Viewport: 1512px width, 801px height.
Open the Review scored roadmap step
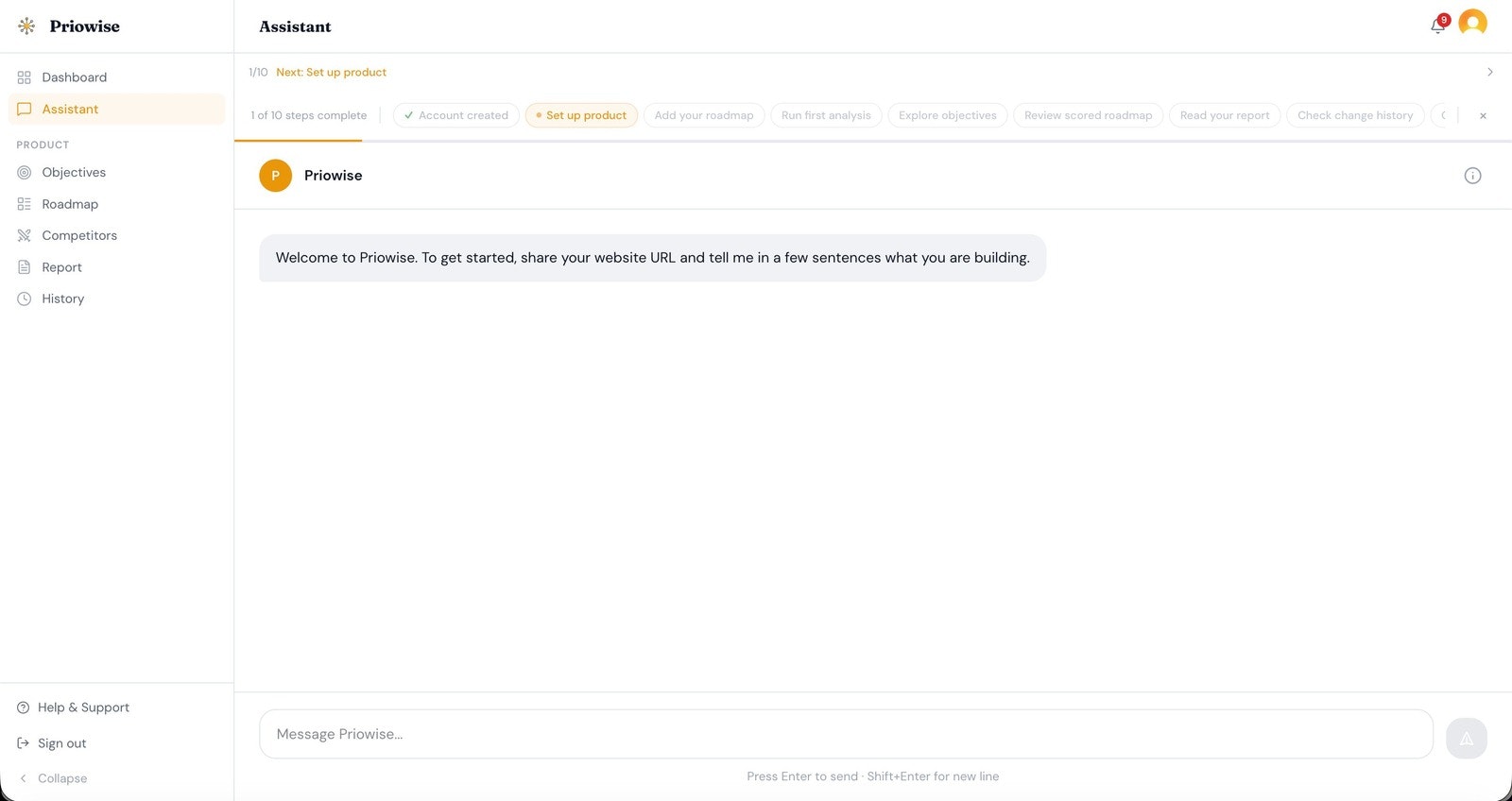click(x=1089, y=115)
